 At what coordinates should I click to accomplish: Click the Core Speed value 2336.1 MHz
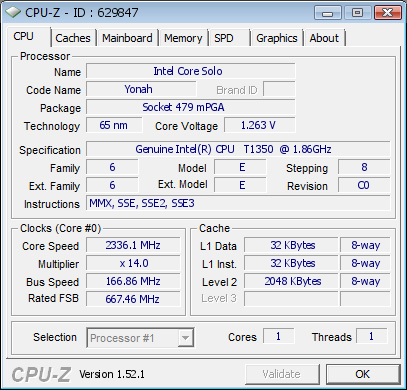(133, 245)
